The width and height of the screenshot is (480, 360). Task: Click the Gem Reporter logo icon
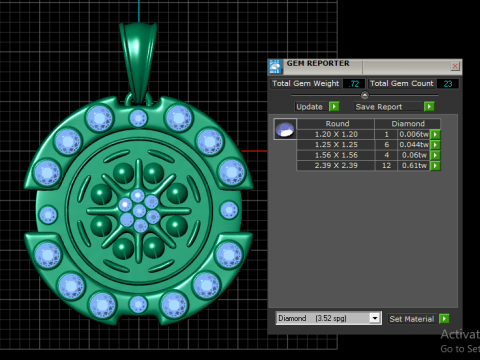point(275,67)
